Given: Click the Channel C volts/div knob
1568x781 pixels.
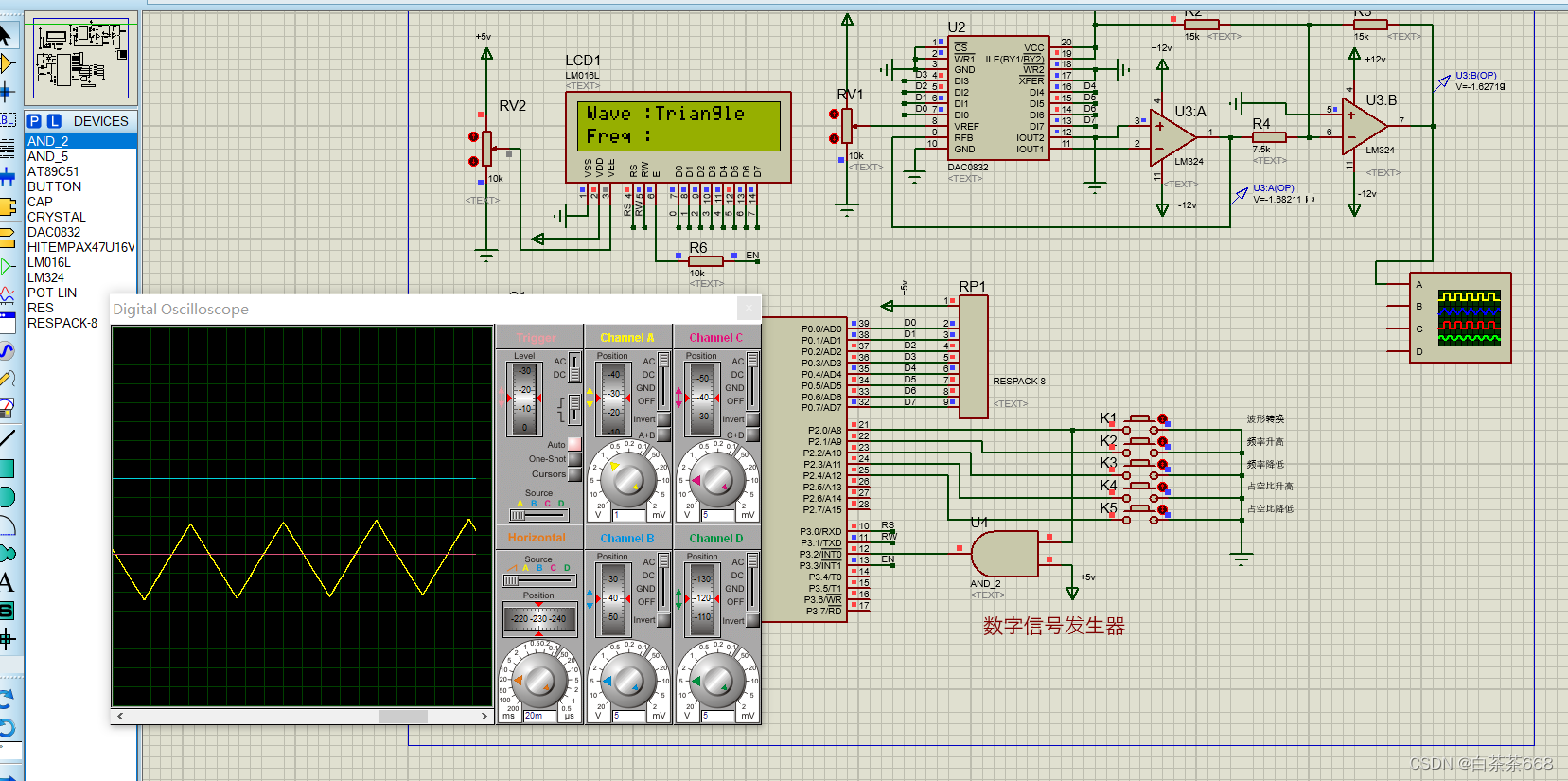Looking at the screenshot, I should pos(716,479).
